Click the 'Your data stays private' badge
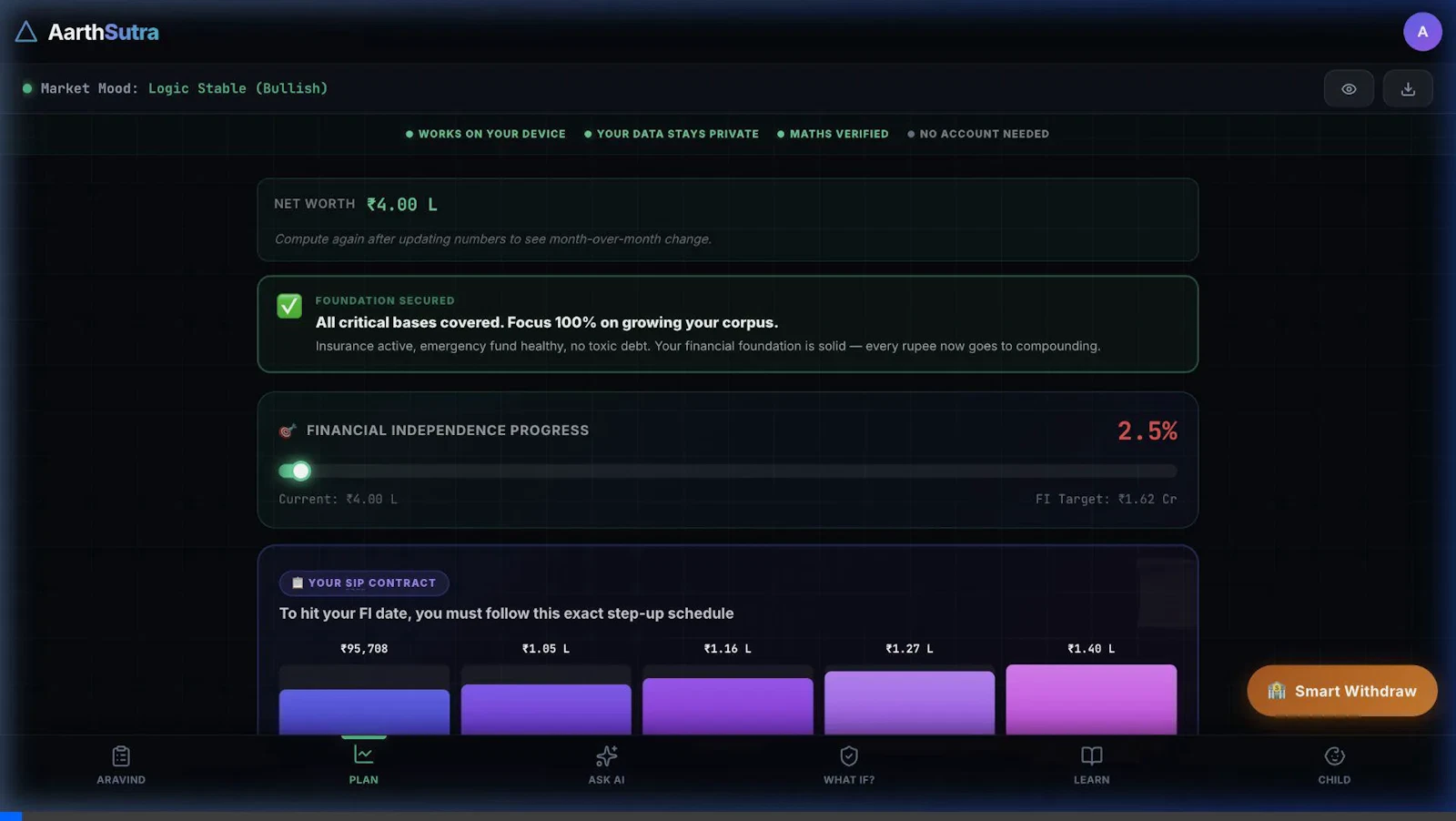This screenshot has width=1456, height=821. (x=671, y=134)
